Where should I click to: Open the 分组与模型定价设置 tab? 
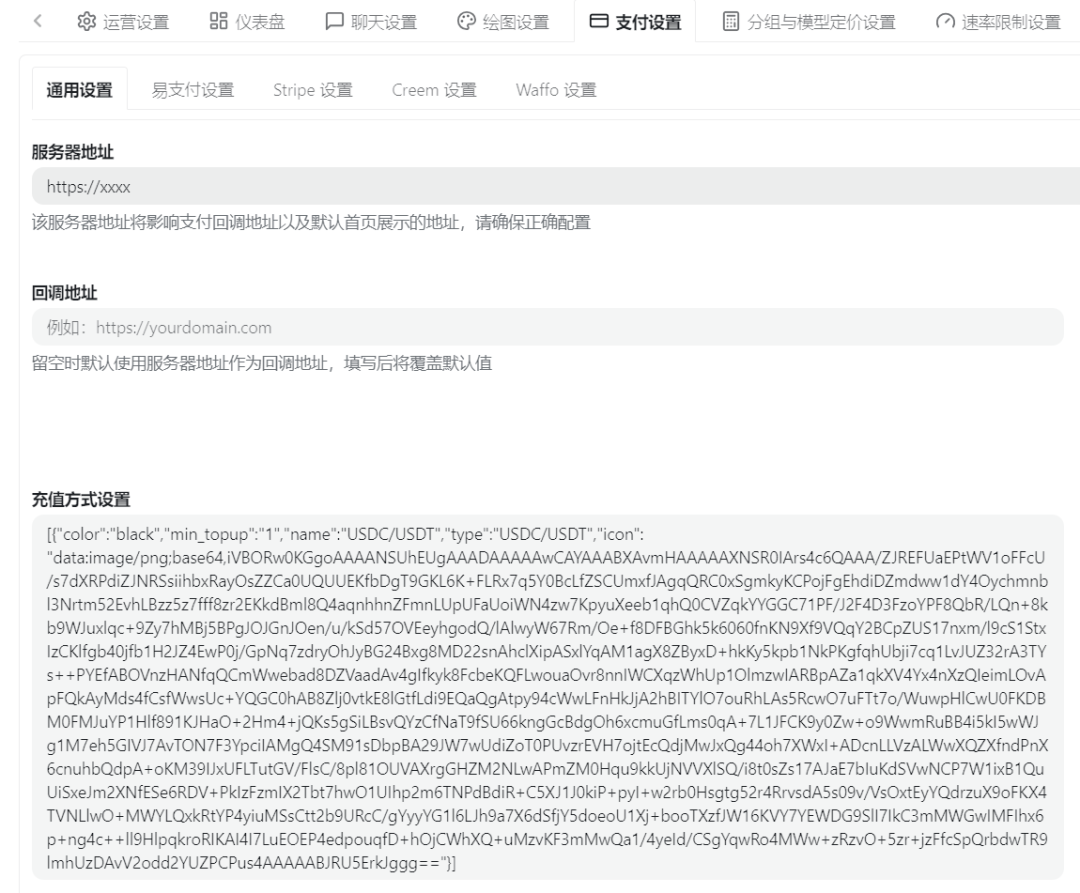(x=809, y=22)
